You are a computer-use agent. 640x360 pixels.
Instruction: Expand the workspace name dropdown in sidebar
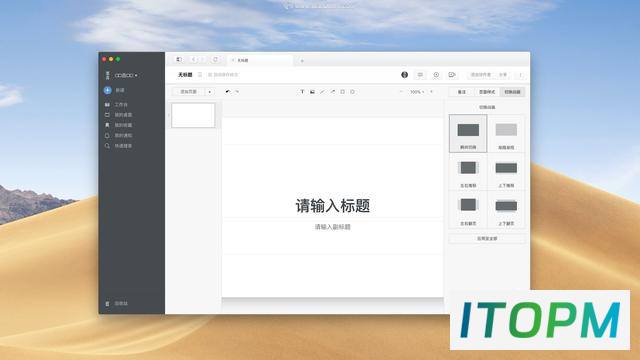(126, 76)
